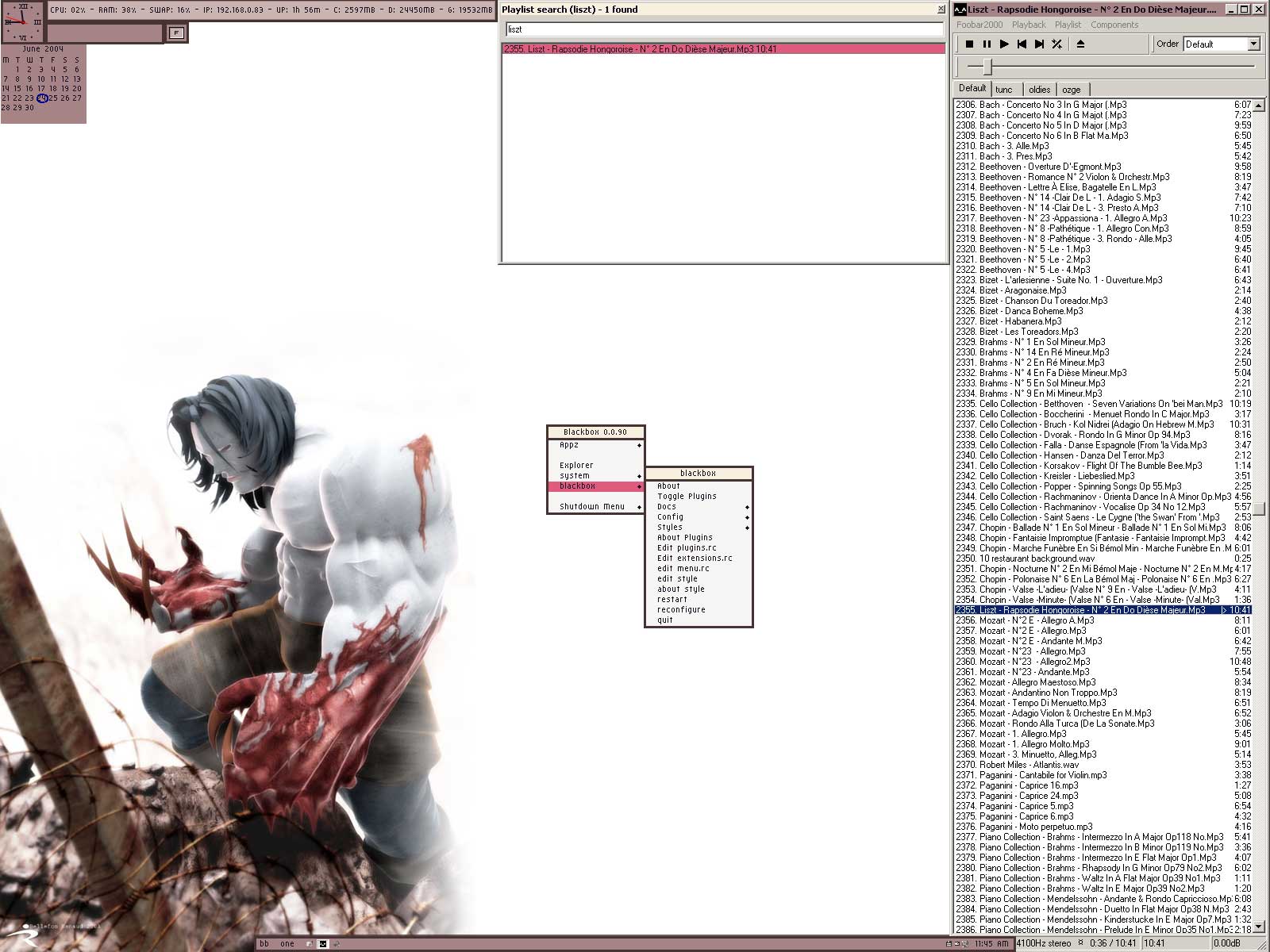Choose About in the blackbox submenu
Viewport: 1270px width, 952px height.
click(x=698, y=486)
